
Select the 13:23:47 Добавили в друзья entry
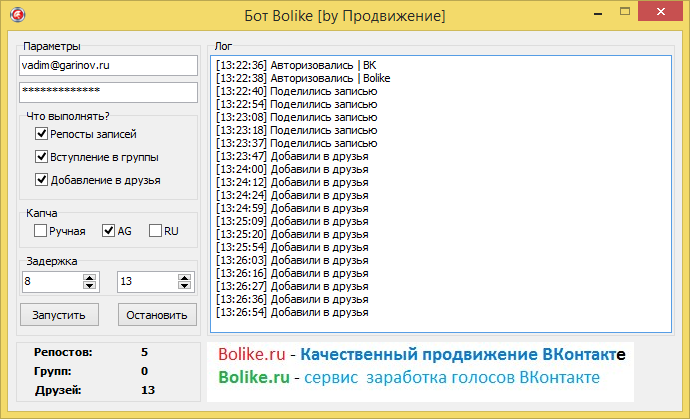pos(292,156)
